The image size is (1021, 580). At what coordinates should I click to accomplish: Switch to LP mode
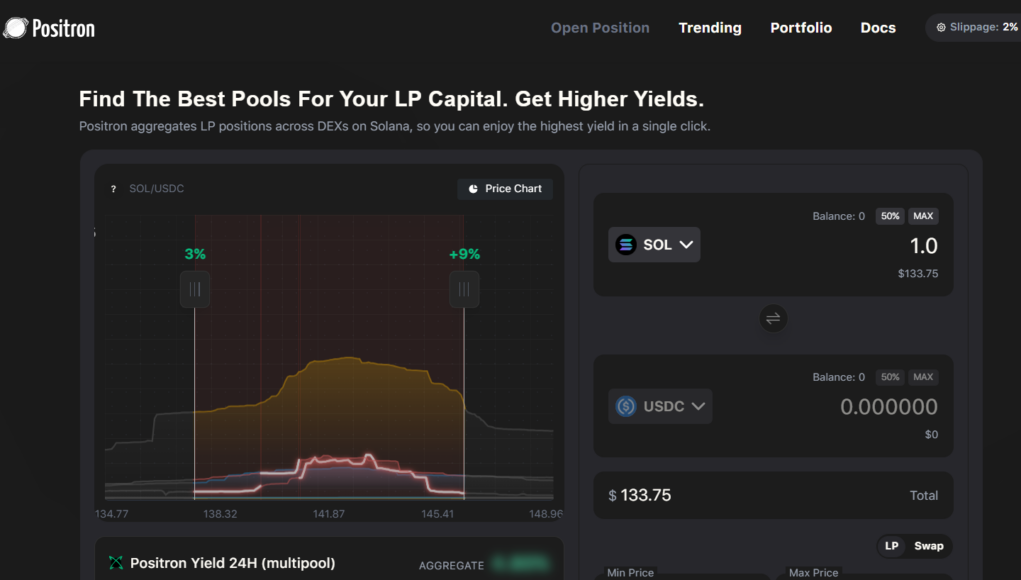[891, 546]
